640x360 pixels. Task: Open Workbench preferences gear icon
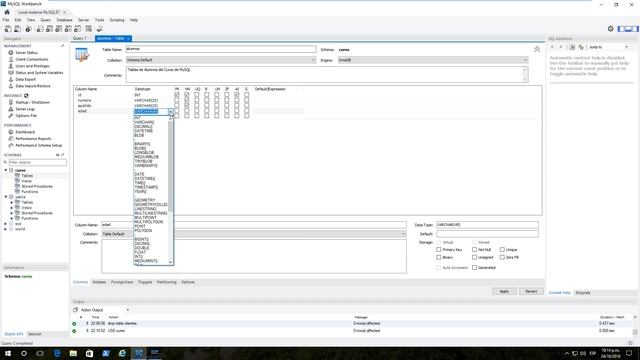click(x=611, y=29)
